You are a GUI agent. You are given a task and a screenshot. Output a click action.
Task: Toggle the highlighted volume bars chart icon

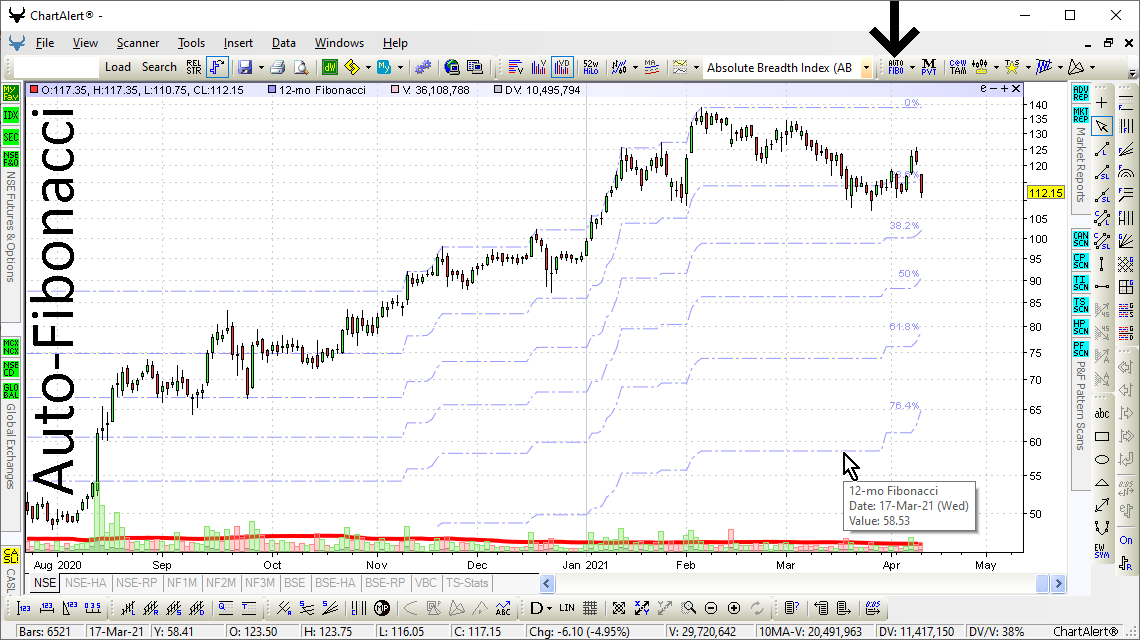tap(562, 68)
